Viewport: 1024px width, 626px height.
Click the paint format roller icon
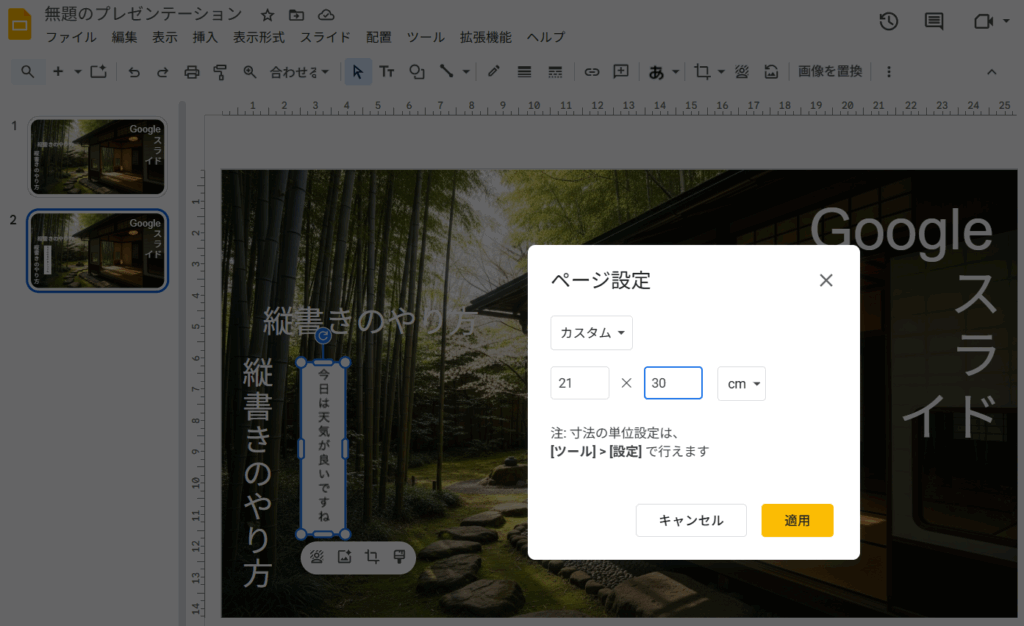[219, 72]
